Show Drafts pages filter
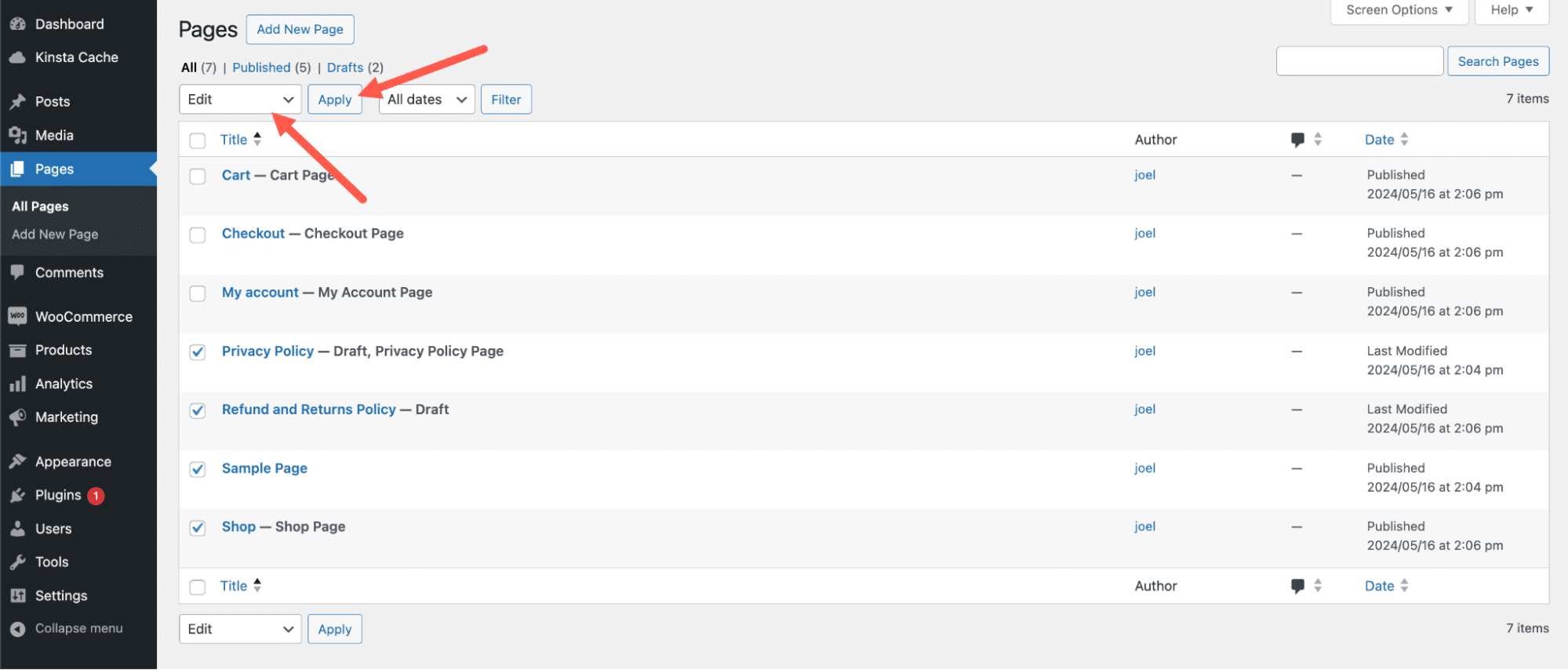The width and height of the screenshot is (1568, 670). [345, 67]
